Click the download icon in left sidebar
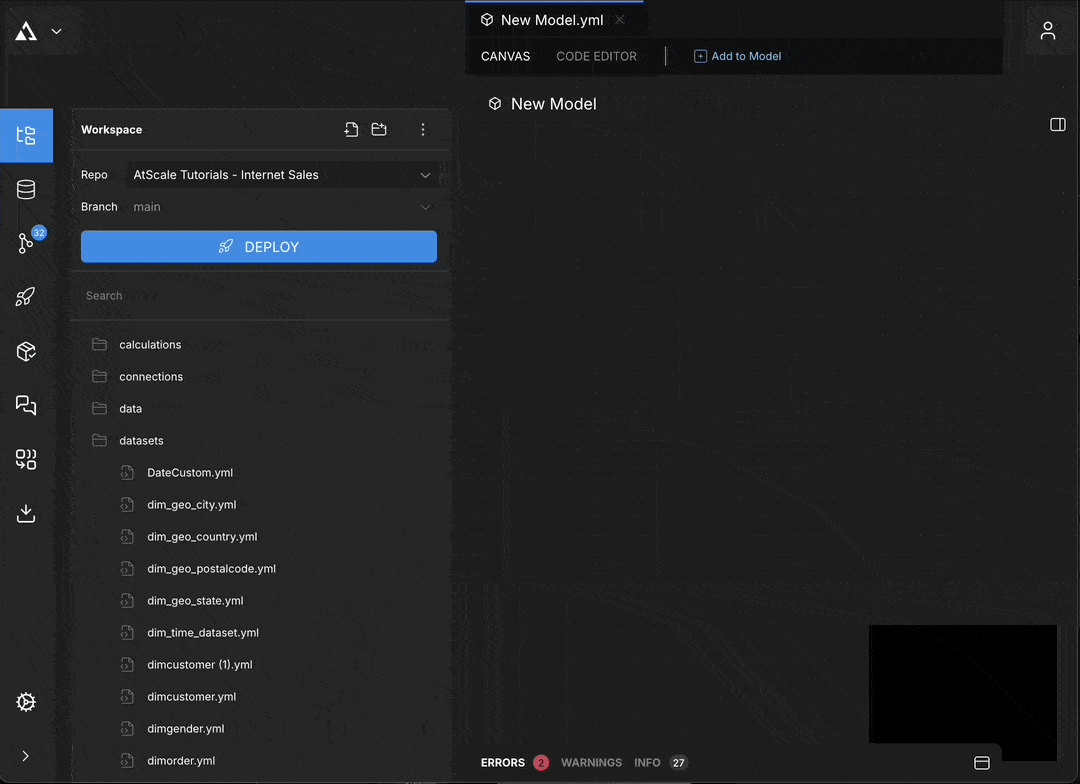This screenshot has width=1080, height=784. pos(26,513)
